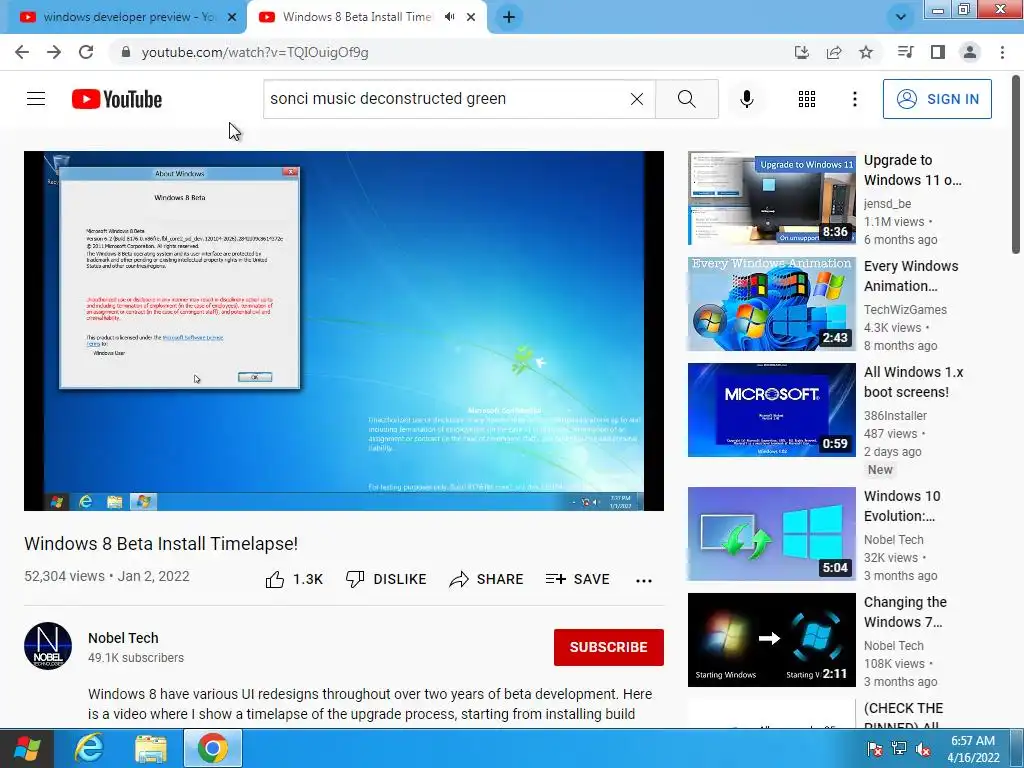
Task: Open 'Windows 10 Evolution' video thumbnail
Action: pyautogui.click(x=771, y=534)
